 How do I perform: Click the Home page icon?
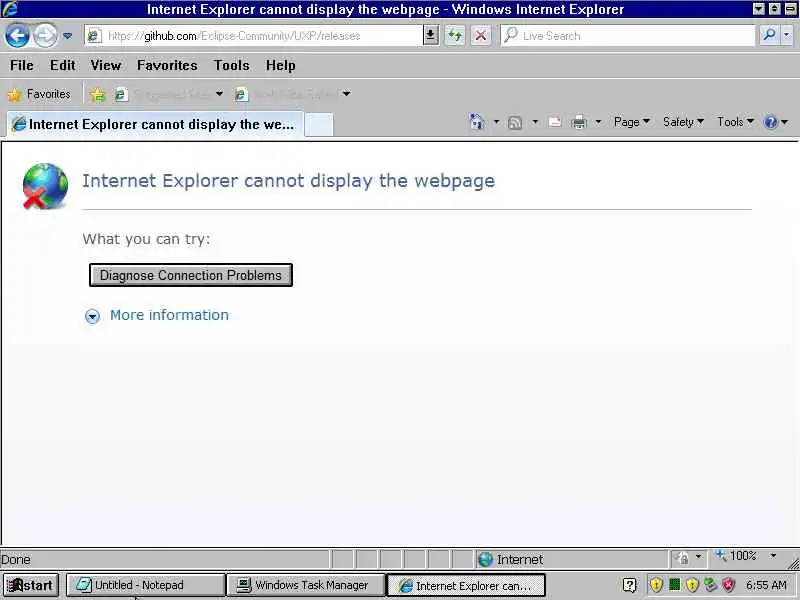tap(477, 122)
